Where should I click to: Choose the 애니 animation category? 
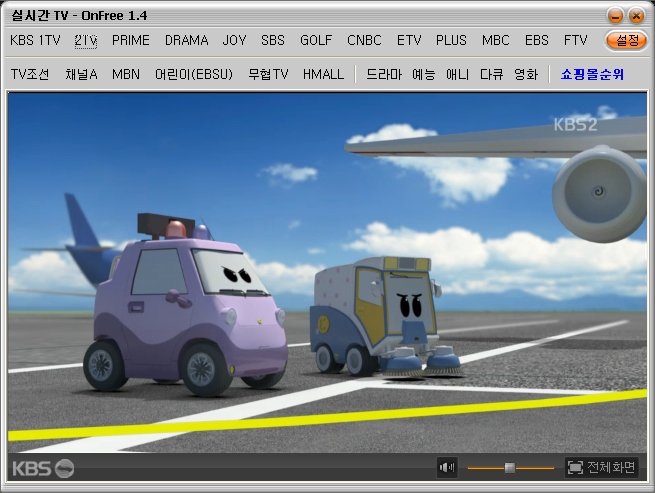[457, 74]
